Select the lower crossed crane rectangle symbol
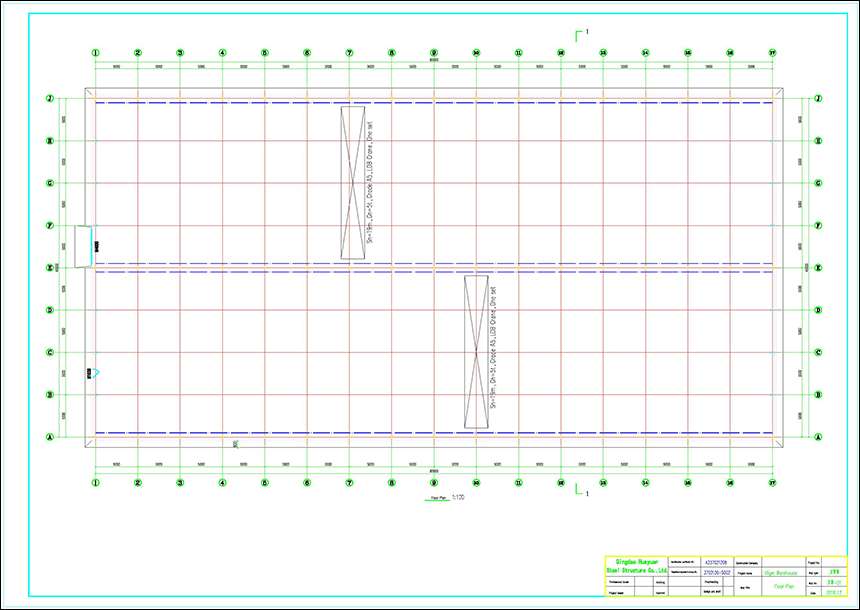Viewport: 860px width, 610px height. 476,352
